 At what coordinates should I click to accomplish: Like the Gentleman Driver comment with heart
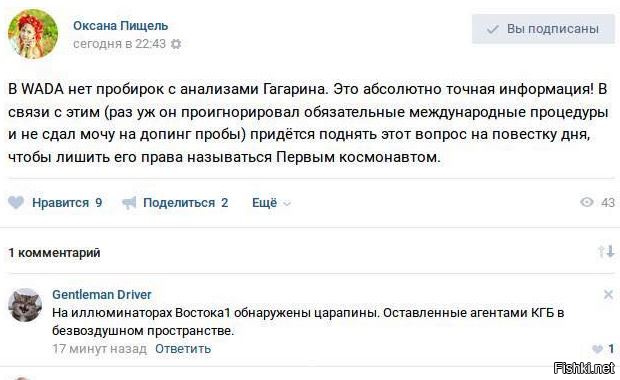[597, 349]
